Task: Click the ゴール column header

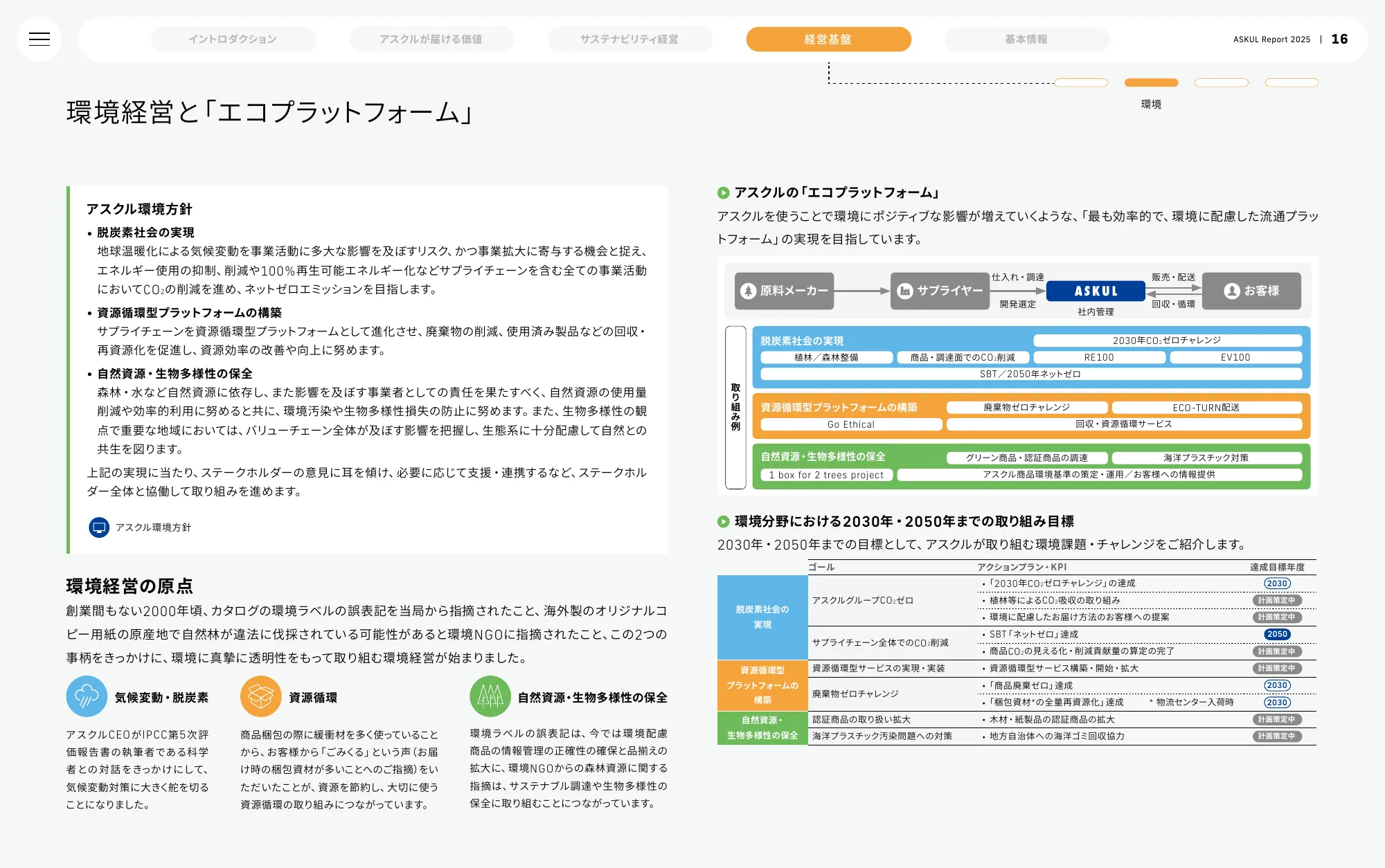Action: click(x=821, y=567)
